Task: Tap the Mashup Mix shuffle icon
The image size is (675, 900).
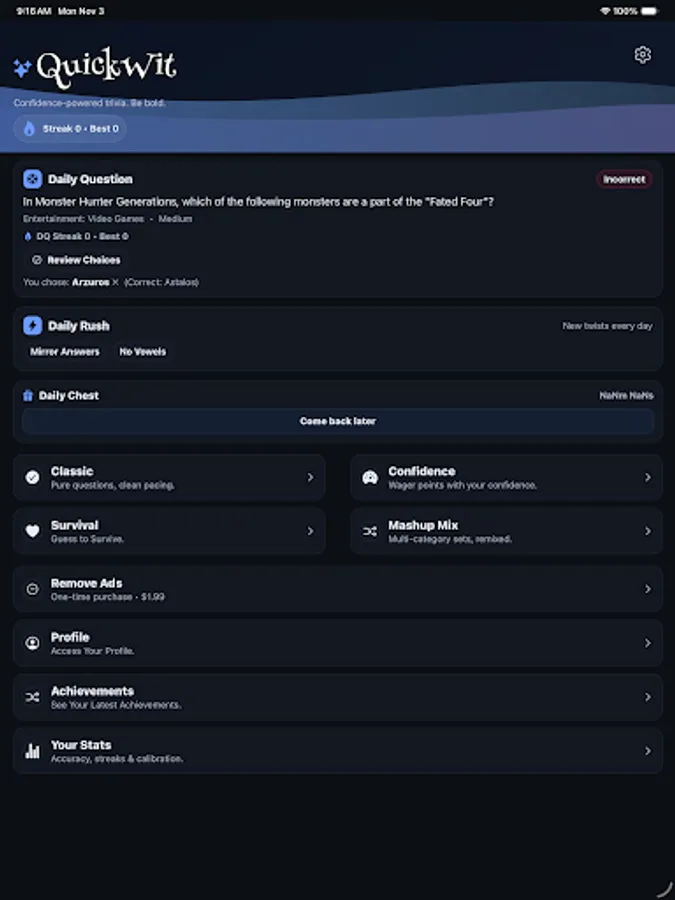Action: pos(370,532)
